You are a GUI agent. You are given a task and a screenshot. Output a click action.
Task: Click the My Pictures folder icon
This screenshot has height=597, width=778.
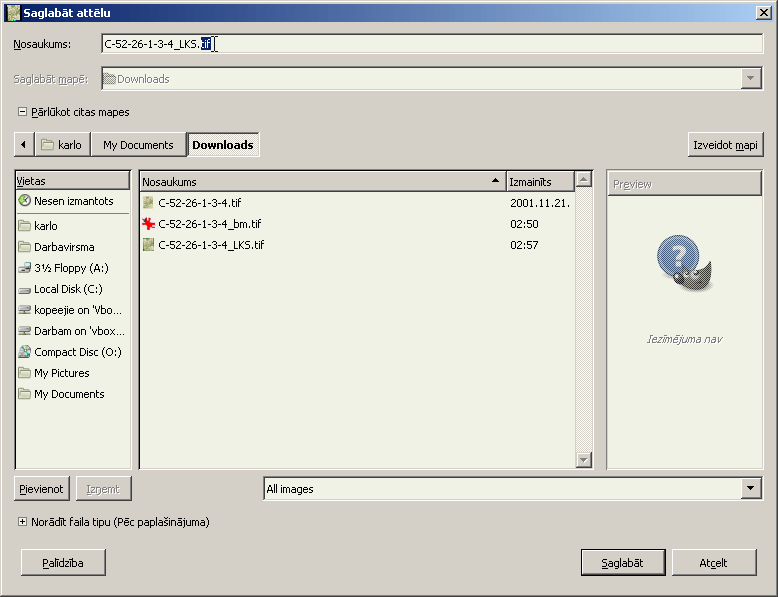(24, 373)
